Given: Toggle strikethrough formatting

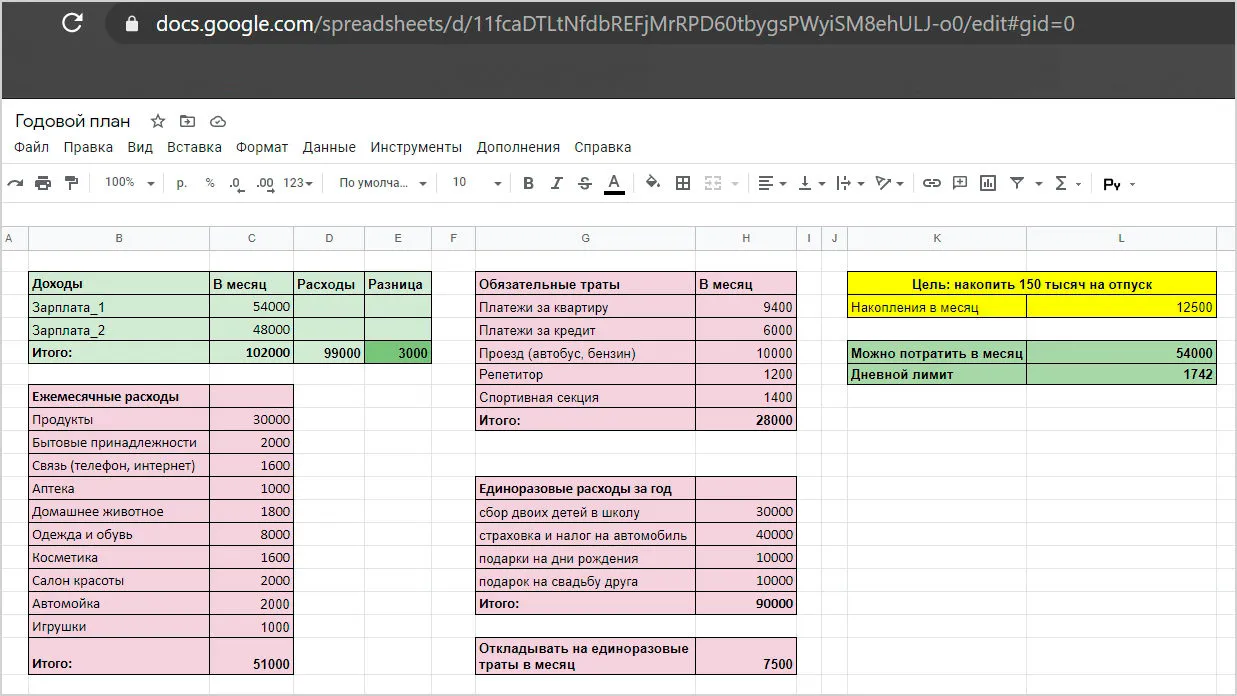Looking at the screenshot, I should click(x=585, y=183).
